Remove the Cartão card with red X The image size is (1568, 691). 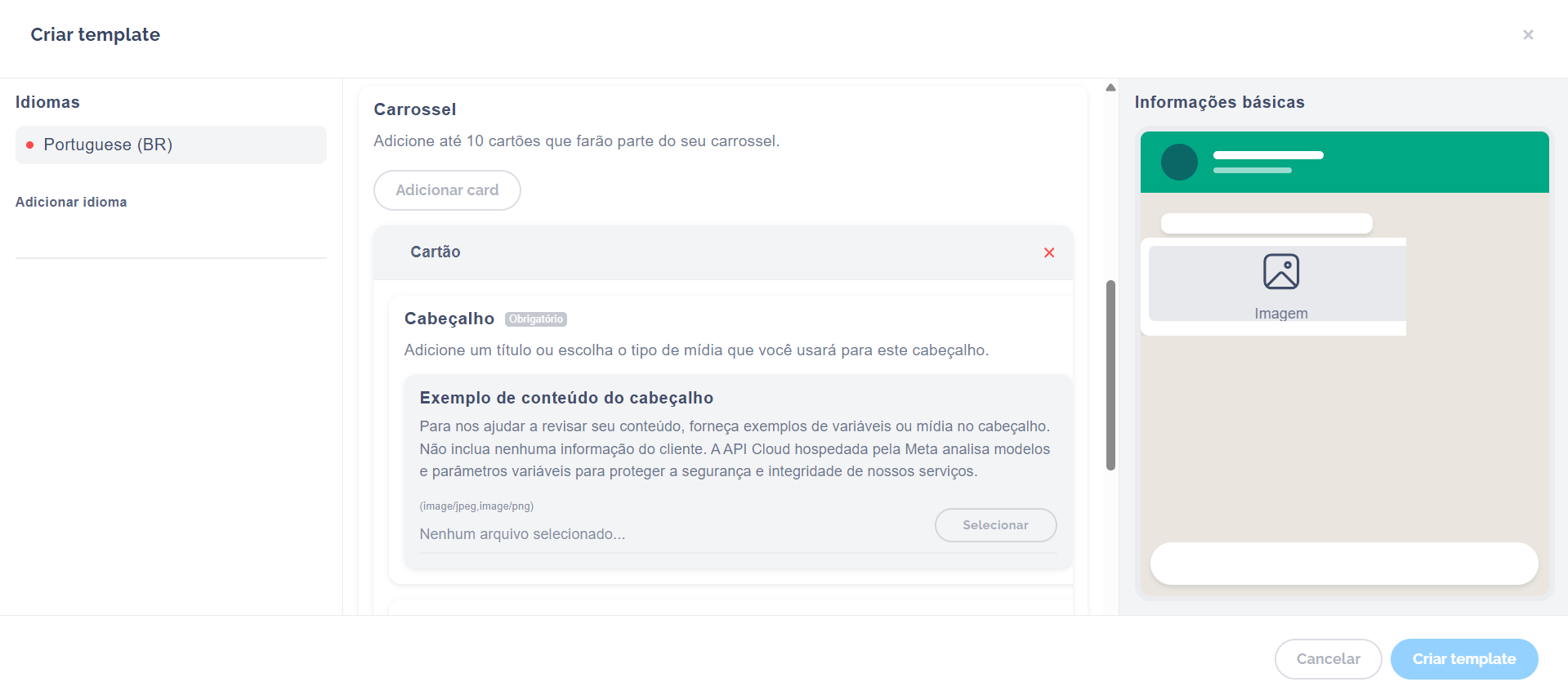tap(1049, 252)
